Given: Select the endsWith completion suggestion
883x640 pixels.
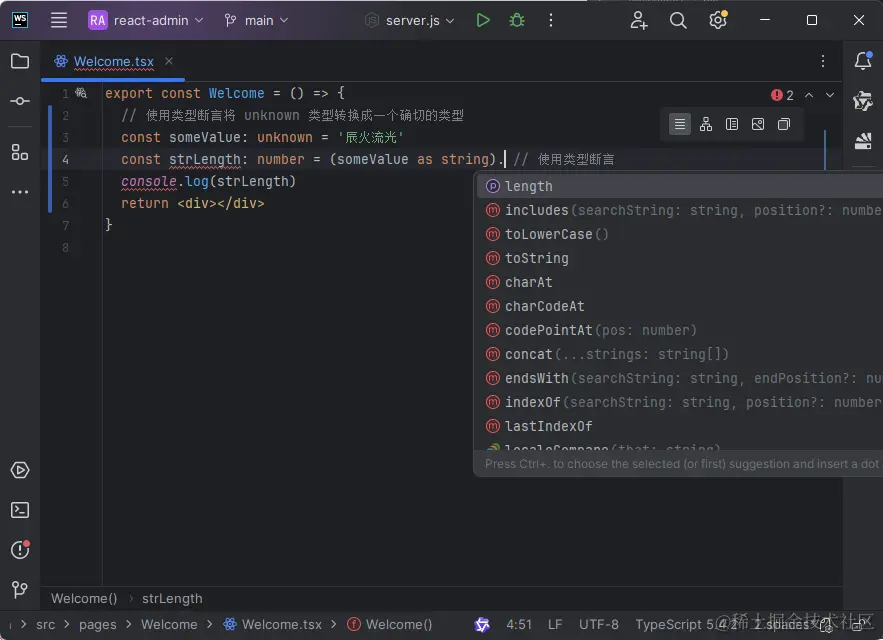Looking at the screenshot, I should tap(680, 378).
